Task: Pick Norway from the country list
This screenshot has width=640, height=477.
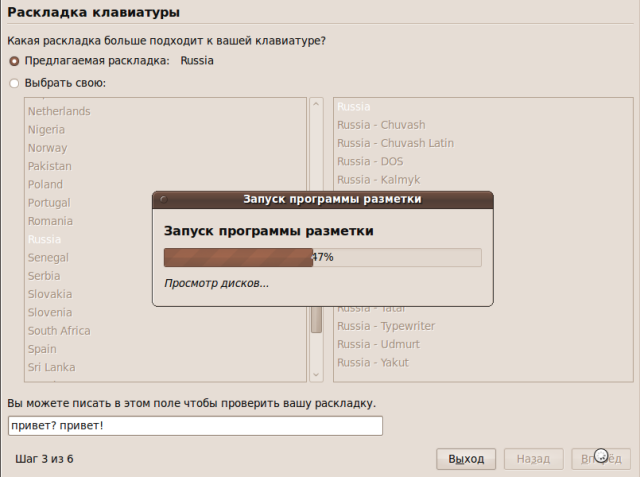Action: pos(49,148)
